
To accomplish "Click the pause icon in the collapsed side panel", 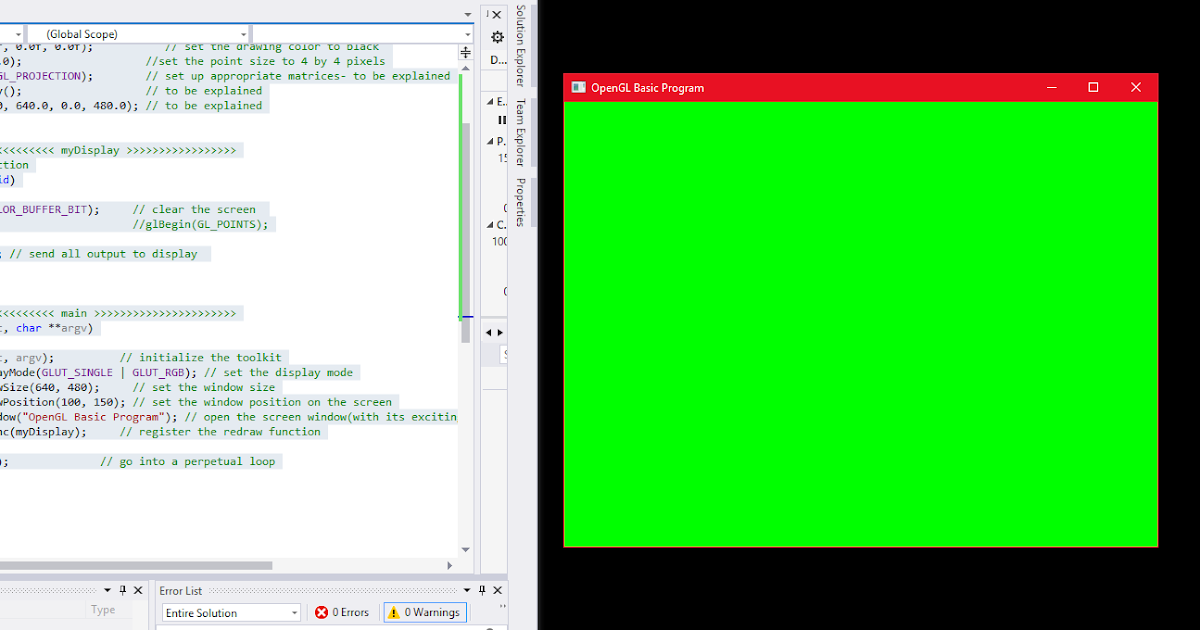I will click(502, 120).
